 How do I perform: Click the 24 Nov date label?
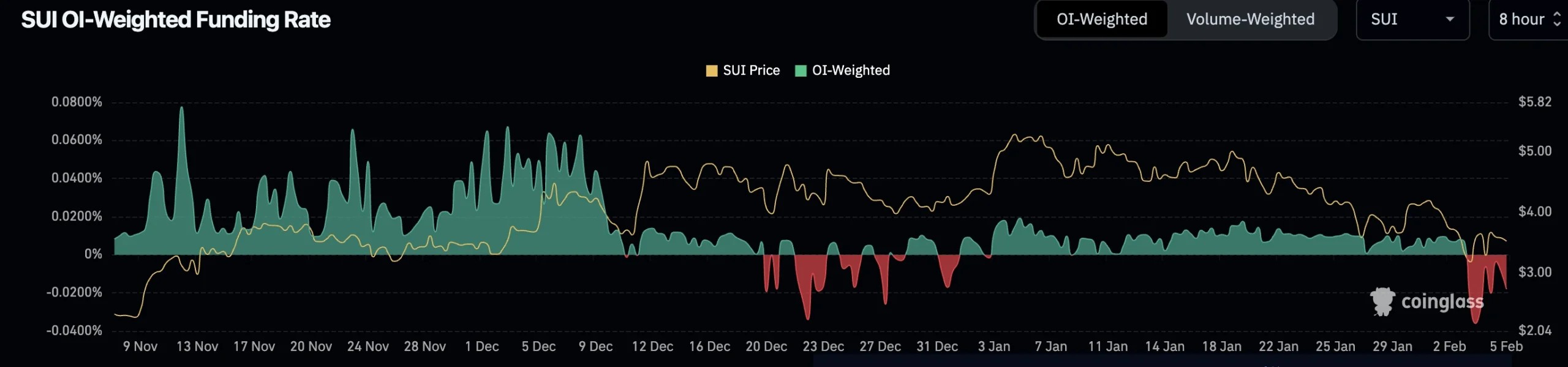click(368, 347)
